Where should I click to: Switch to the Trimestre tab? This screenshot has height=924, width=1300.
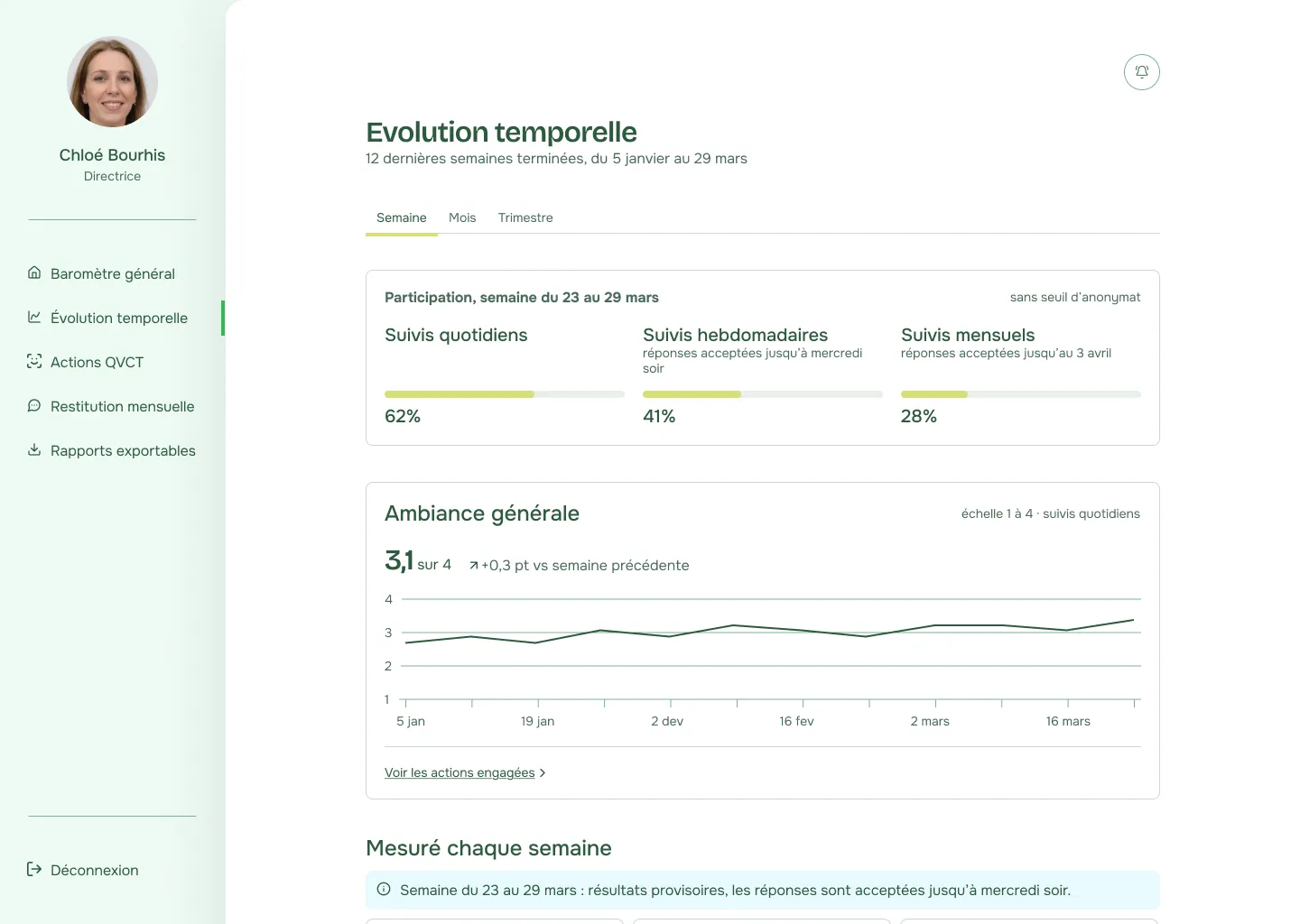click(x=525, y=217)
